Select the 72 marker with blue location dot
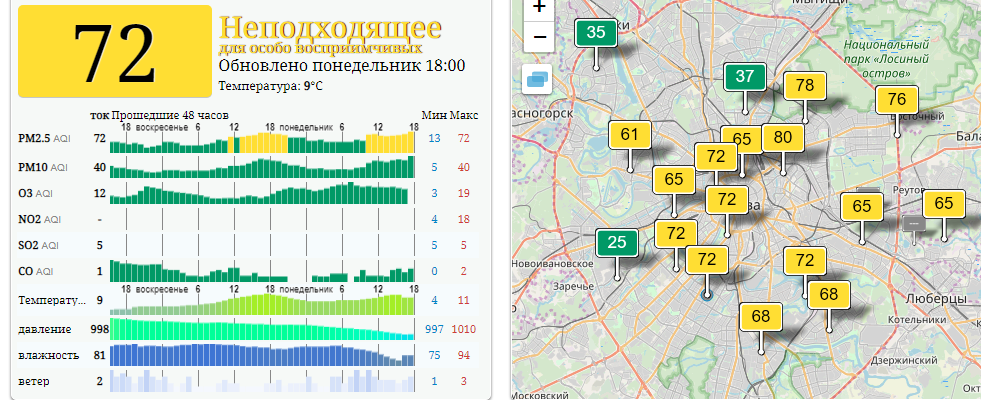Viewport: 981px width, 400px height. point(706,259)
